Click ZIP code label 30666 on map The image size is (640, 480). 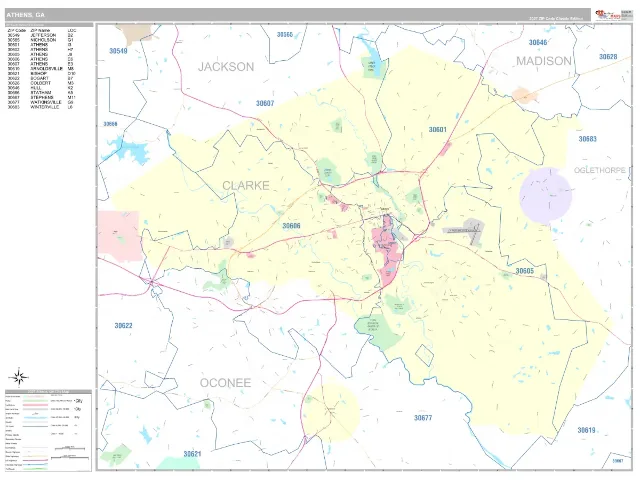pyautogui.click(x=110, y=124)
